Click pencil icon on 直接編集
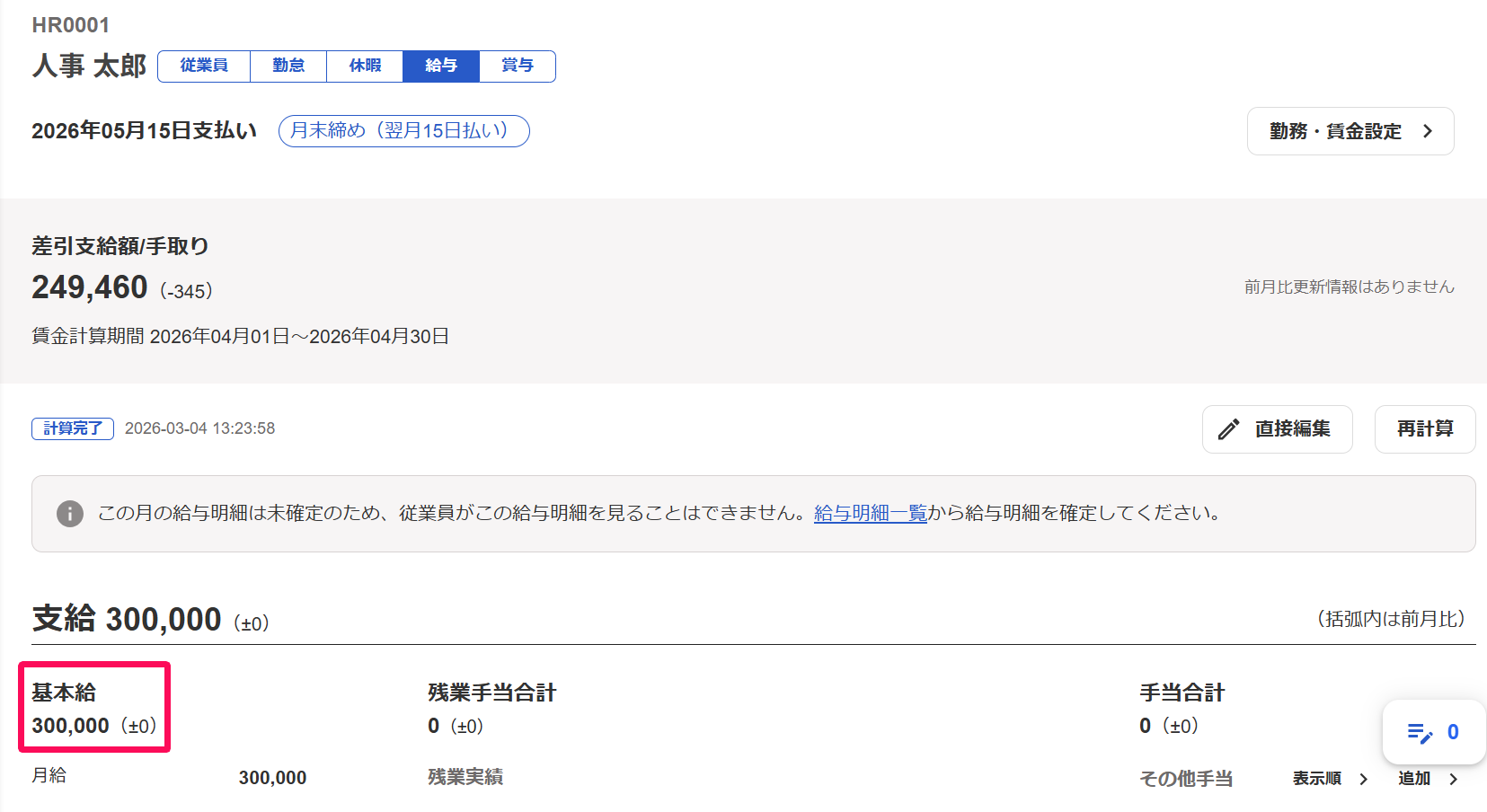This screenshot has width=1487, height=812. pos(1228,429)
